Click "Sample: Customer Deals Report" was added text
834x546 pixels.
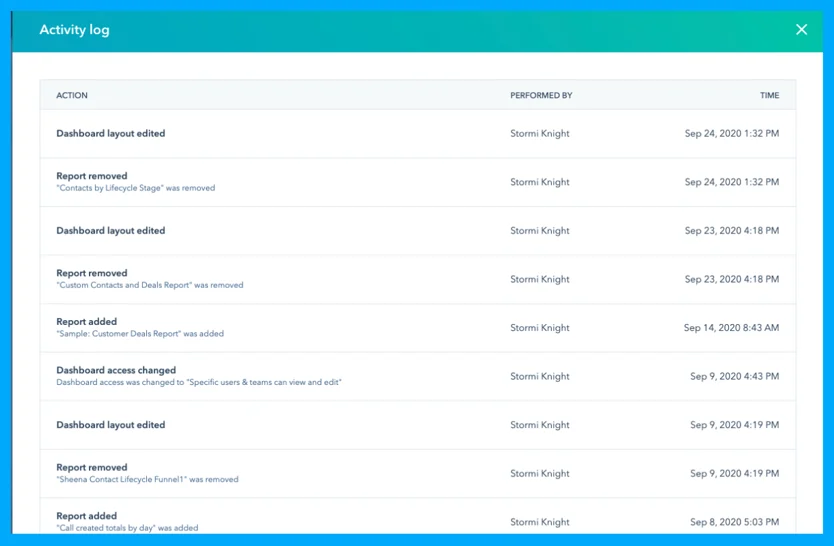click(x=140, y=334)
